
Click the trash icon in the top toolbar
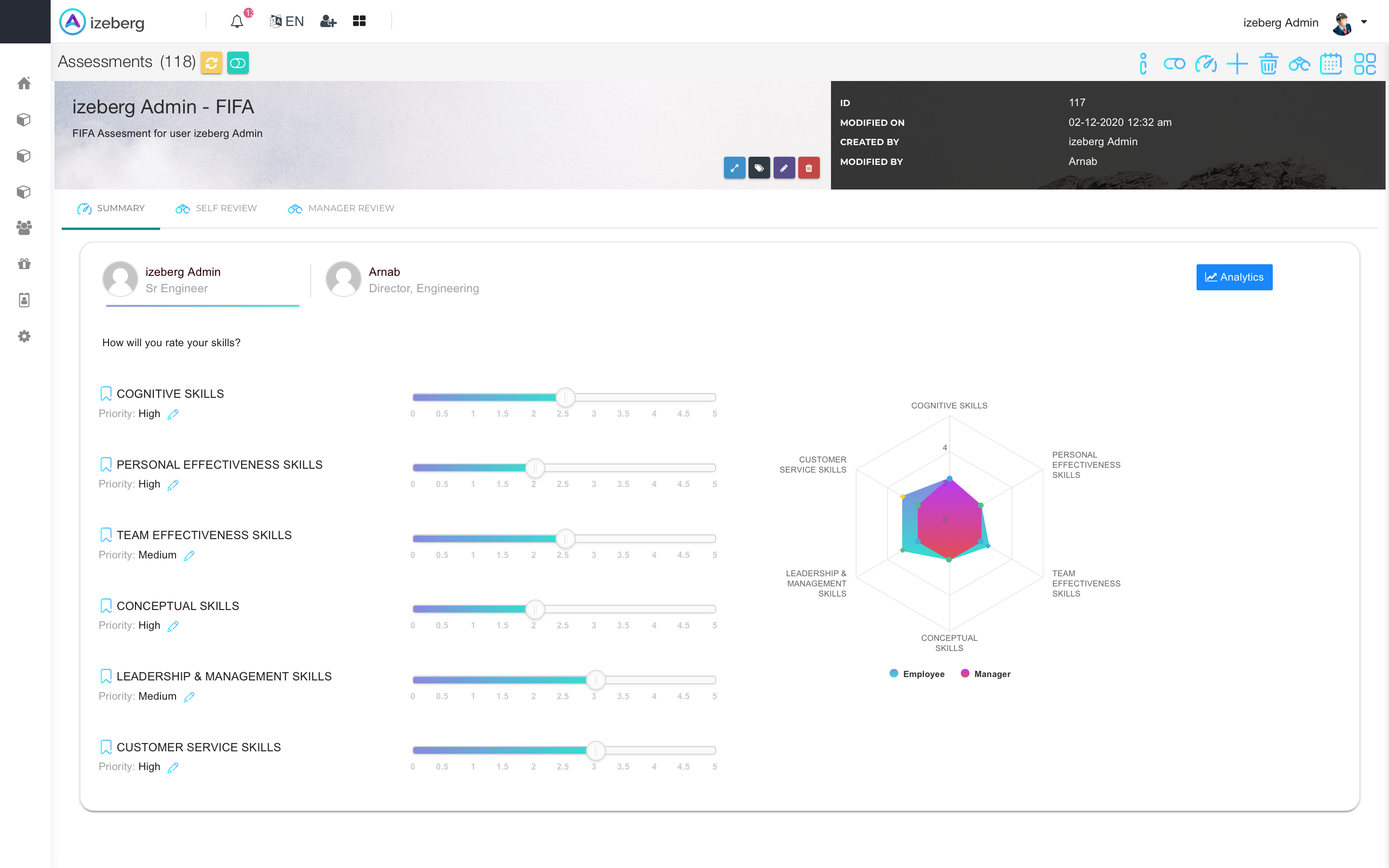pos(1268,64)
